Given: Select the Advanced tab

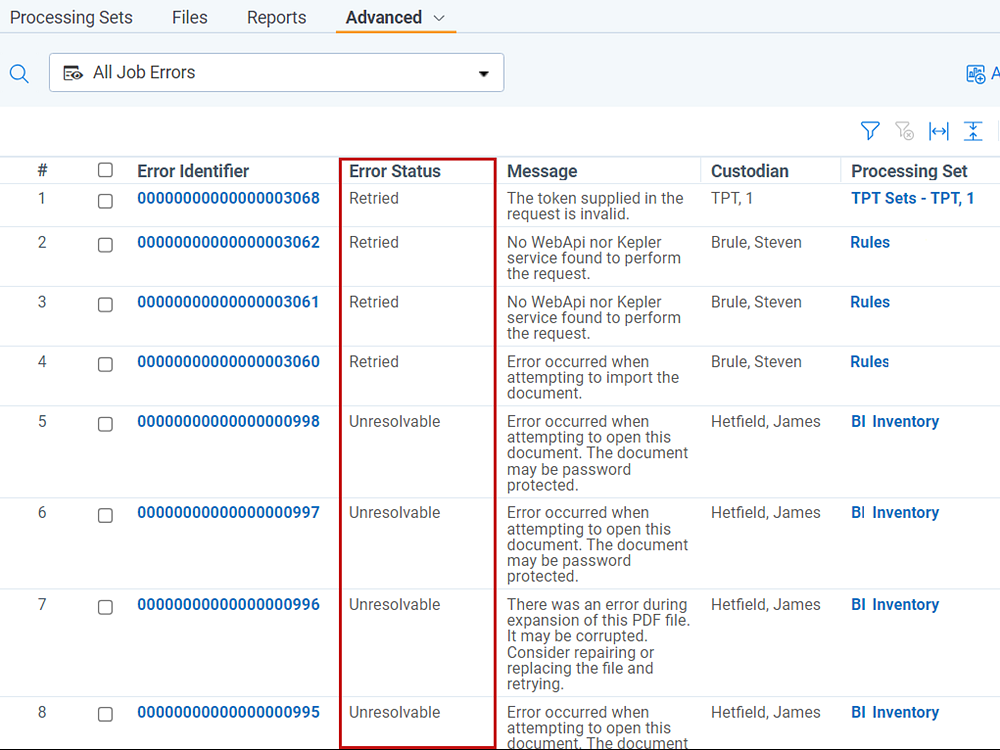Looking at the screenshot, I should [383, 17].
